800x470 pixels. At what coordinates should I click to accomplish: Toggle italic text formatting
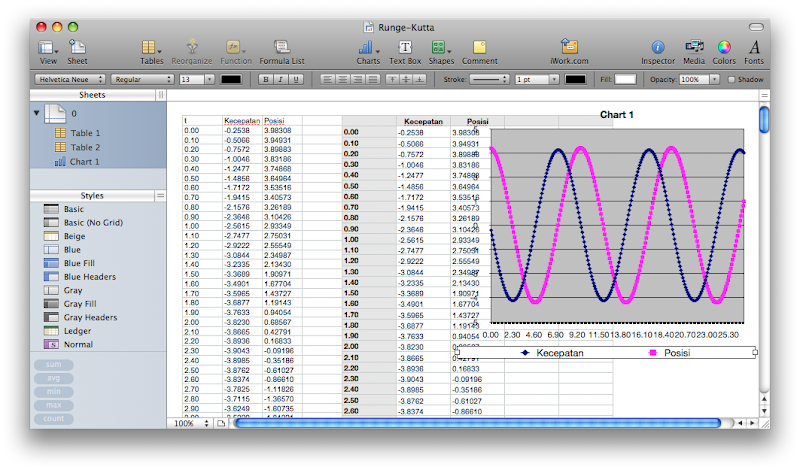280,79
